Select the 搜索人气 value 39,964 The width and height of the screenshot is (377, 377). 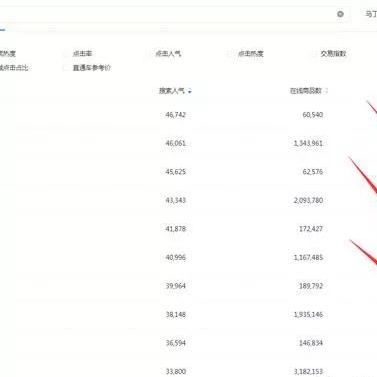176,286
